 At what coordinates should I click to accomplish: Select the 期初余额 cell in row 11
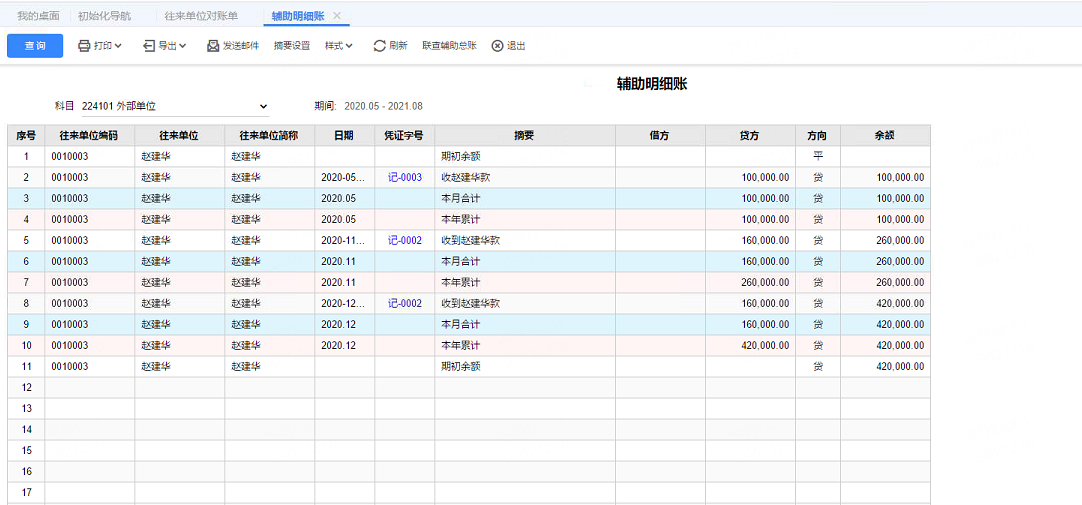524,366
